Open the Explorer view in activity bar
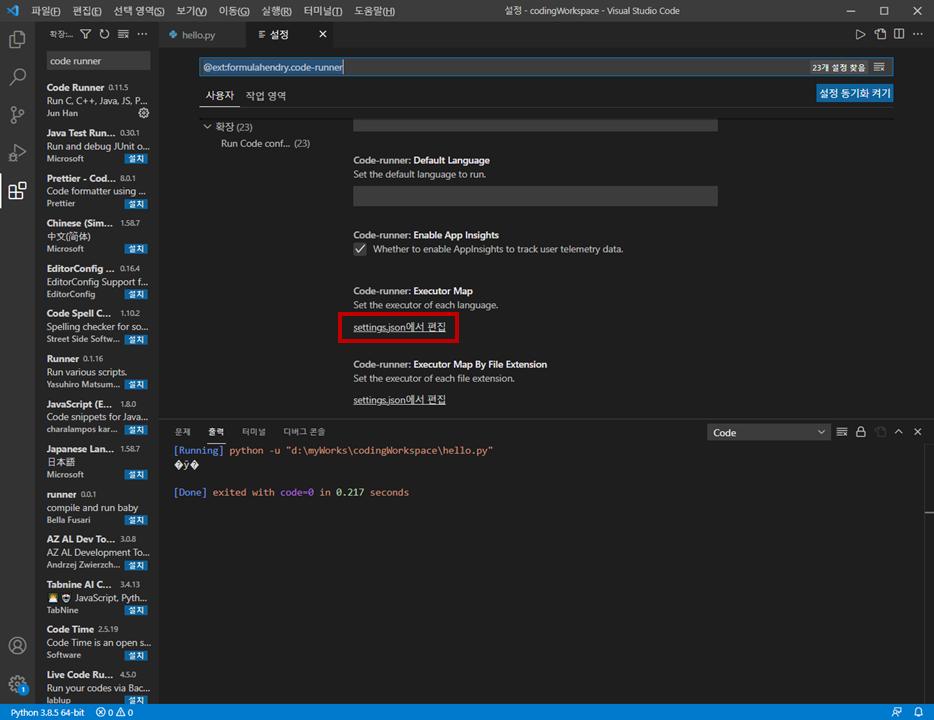This screenshot has height=720, width=934. tap(17, 39)
